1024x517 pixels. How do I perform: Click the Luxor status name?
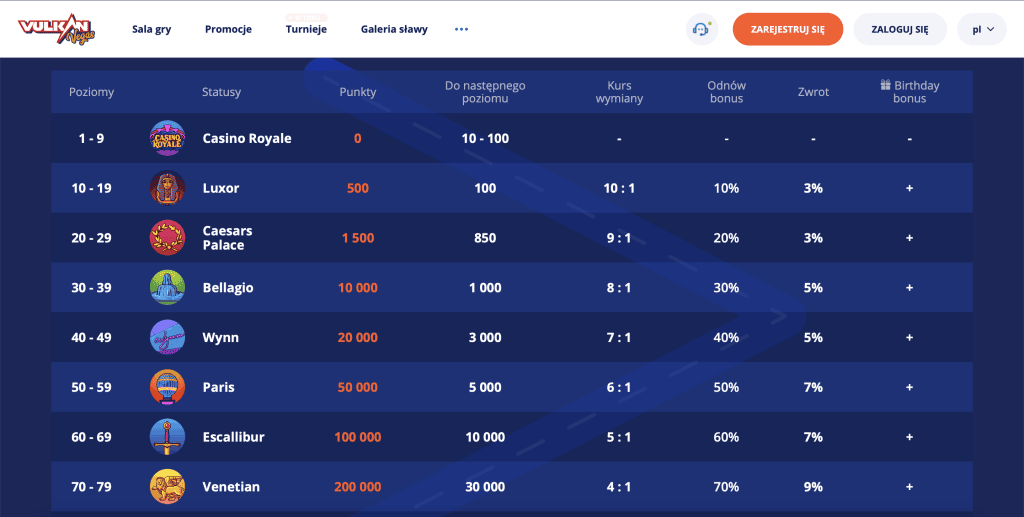221,188
